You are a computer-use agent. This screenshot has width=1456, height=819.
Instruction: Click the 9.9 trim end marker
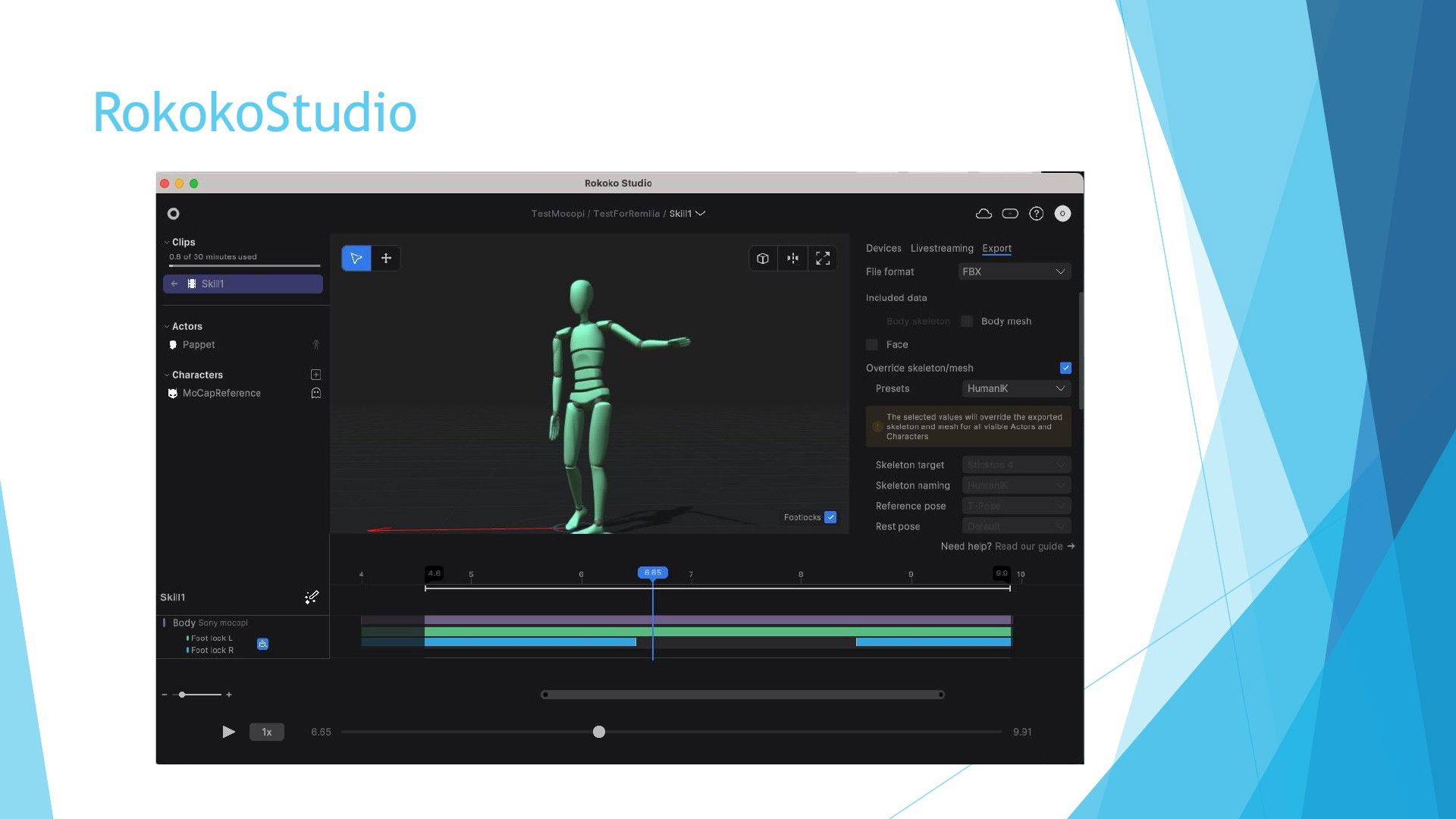tap(1002, 573)
